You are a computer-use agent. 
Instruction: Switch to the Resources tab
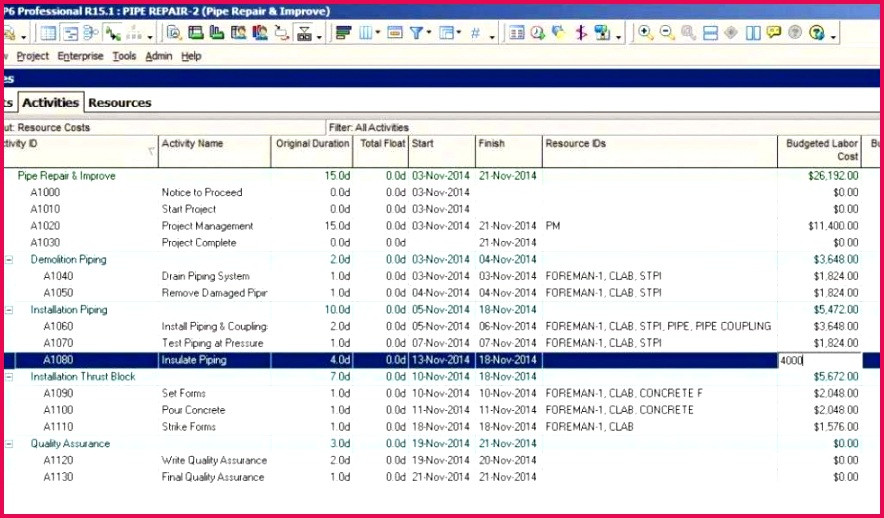119,102
